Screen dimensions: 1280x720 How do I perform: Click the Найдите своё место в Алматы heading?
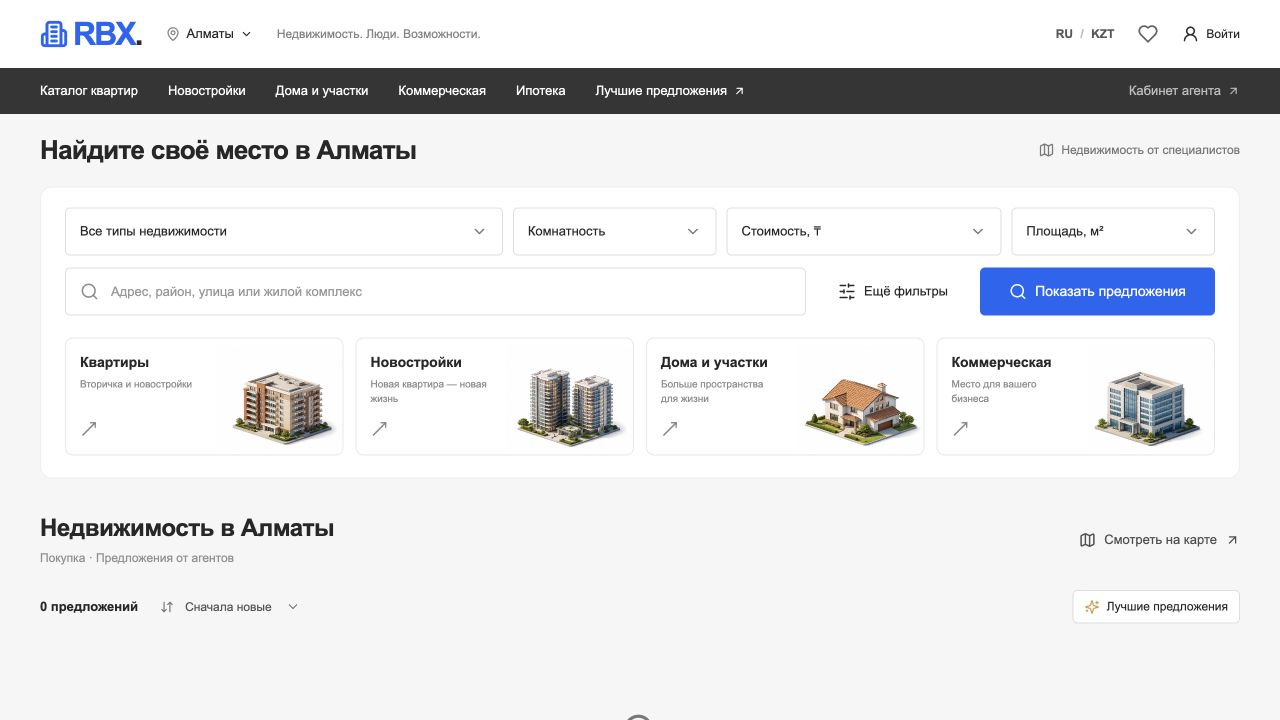[228, 150]
